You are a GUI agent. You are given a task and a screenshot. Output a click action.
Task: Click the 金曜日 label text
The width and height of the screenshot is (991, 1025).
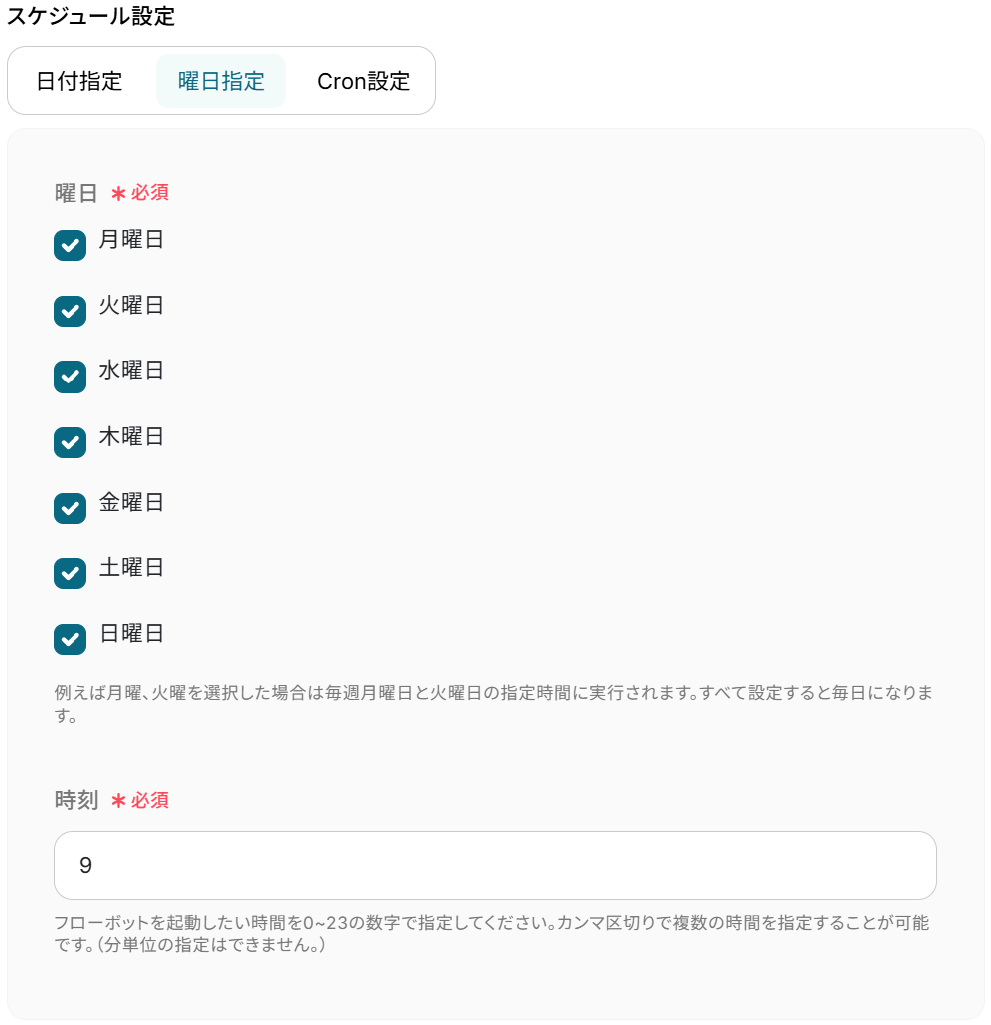[x=131, y=502]
